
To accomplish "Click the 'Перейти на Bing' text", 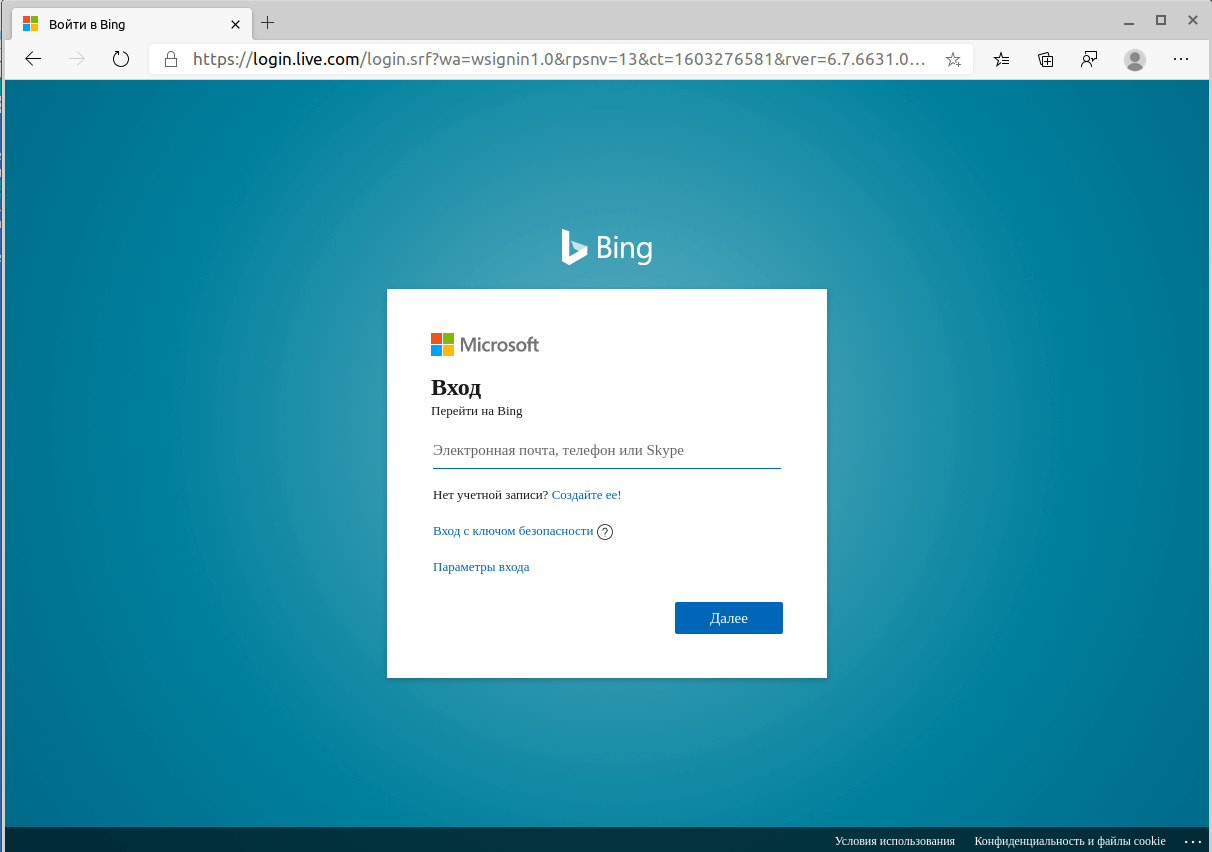I will pyautogui.click(x=477, y=411).
